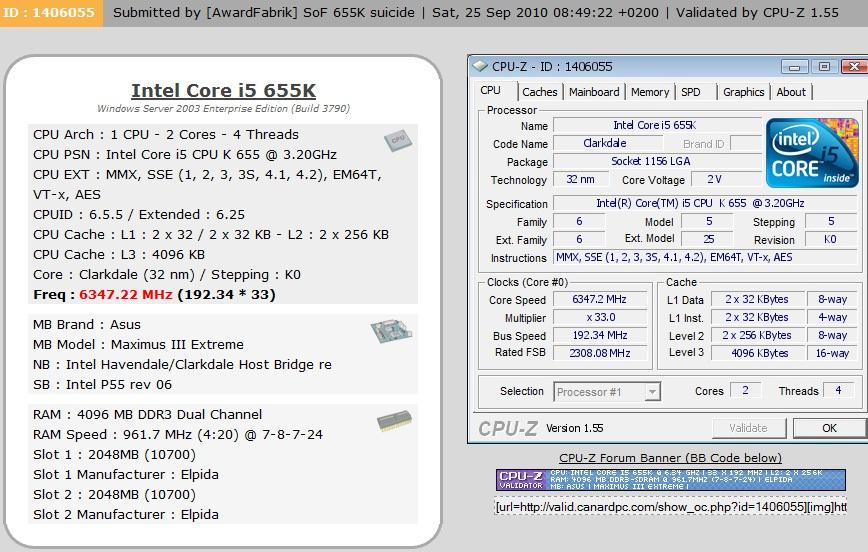Minimize the CPU-Z window
The image size is (868, 552).
(795, 67)
